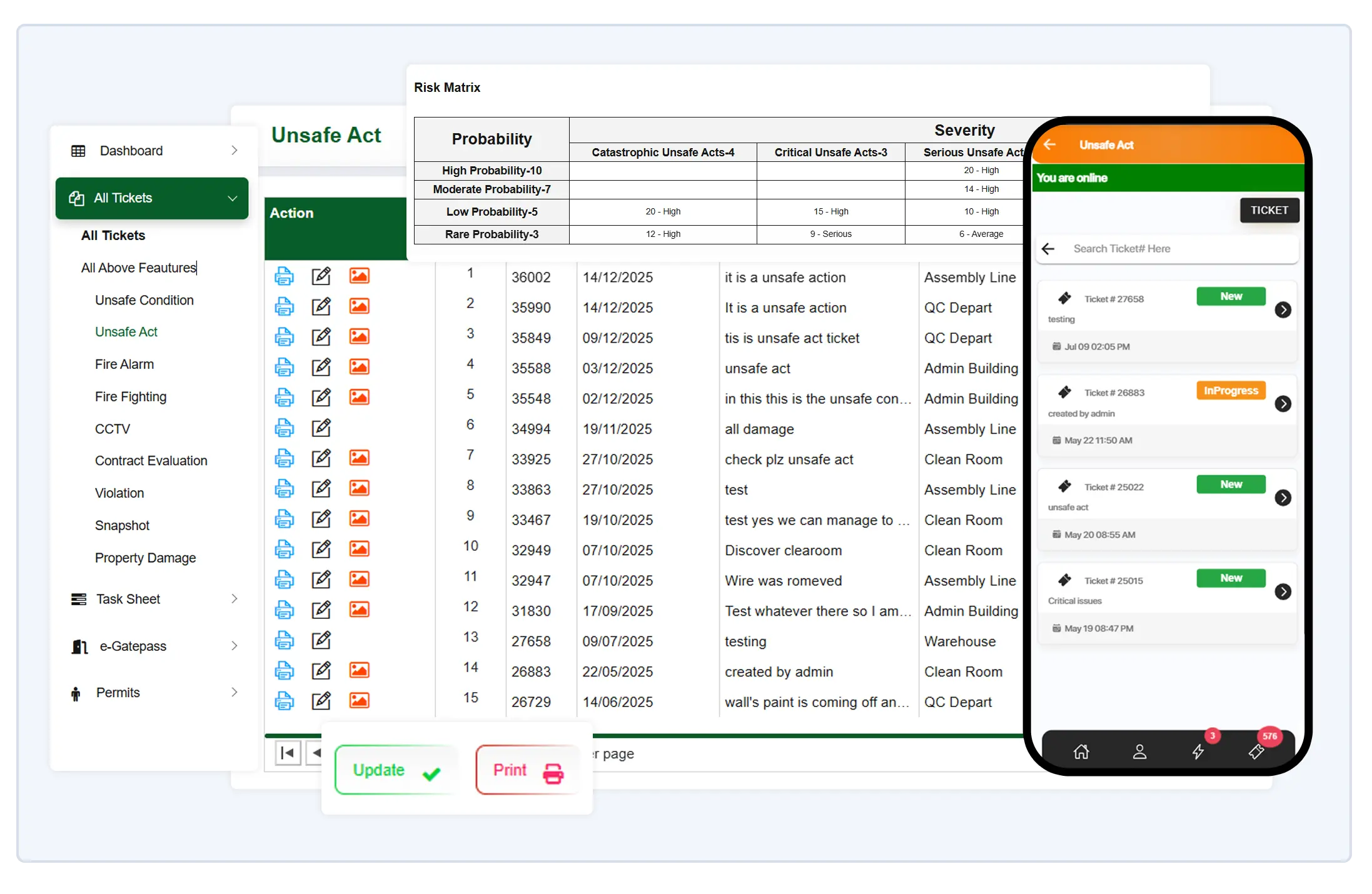The height and width of the screenshot is (894, 1372).
Task: Select Fire Alarm in sidebar
Action: tap(124, 364)
